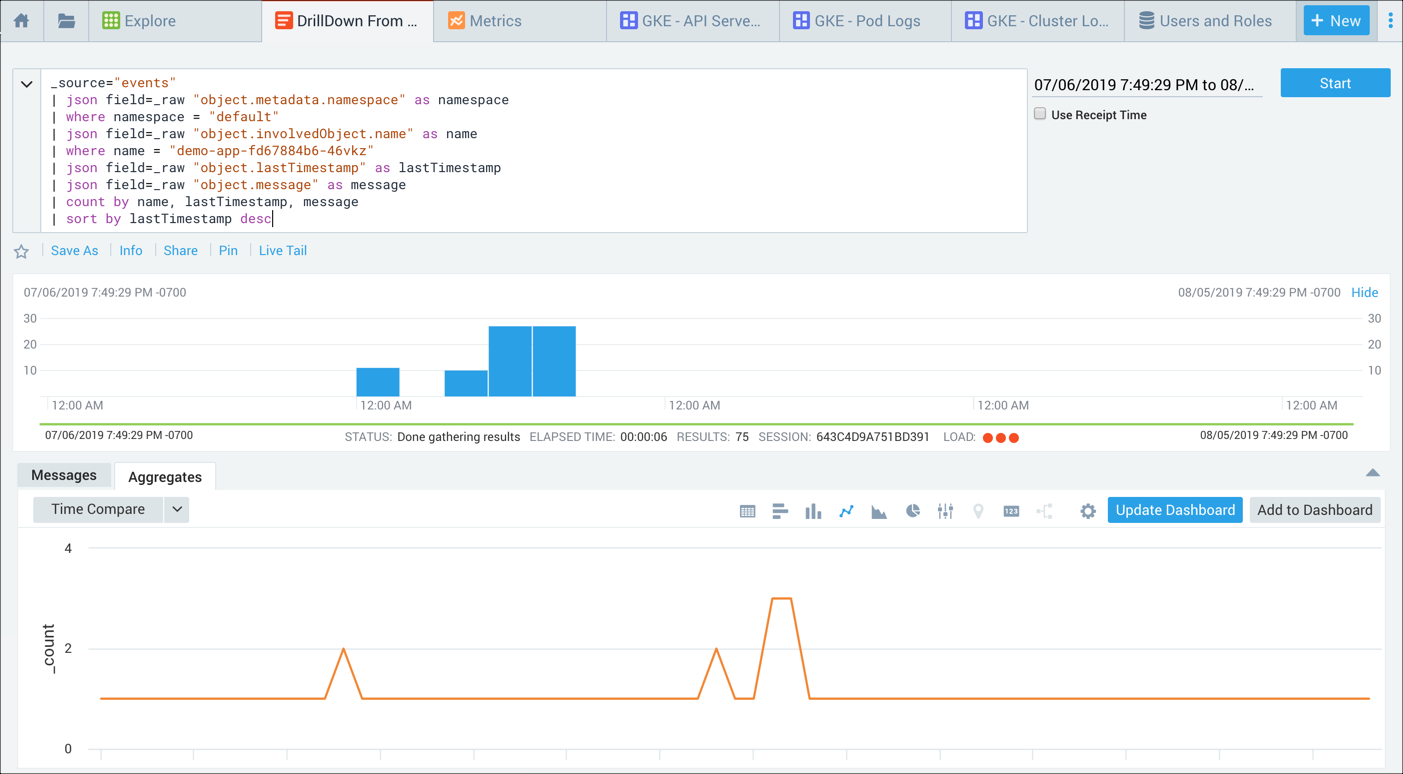Switch to the Messages tab
1403x774 pixels.
(x=64, y=476)
